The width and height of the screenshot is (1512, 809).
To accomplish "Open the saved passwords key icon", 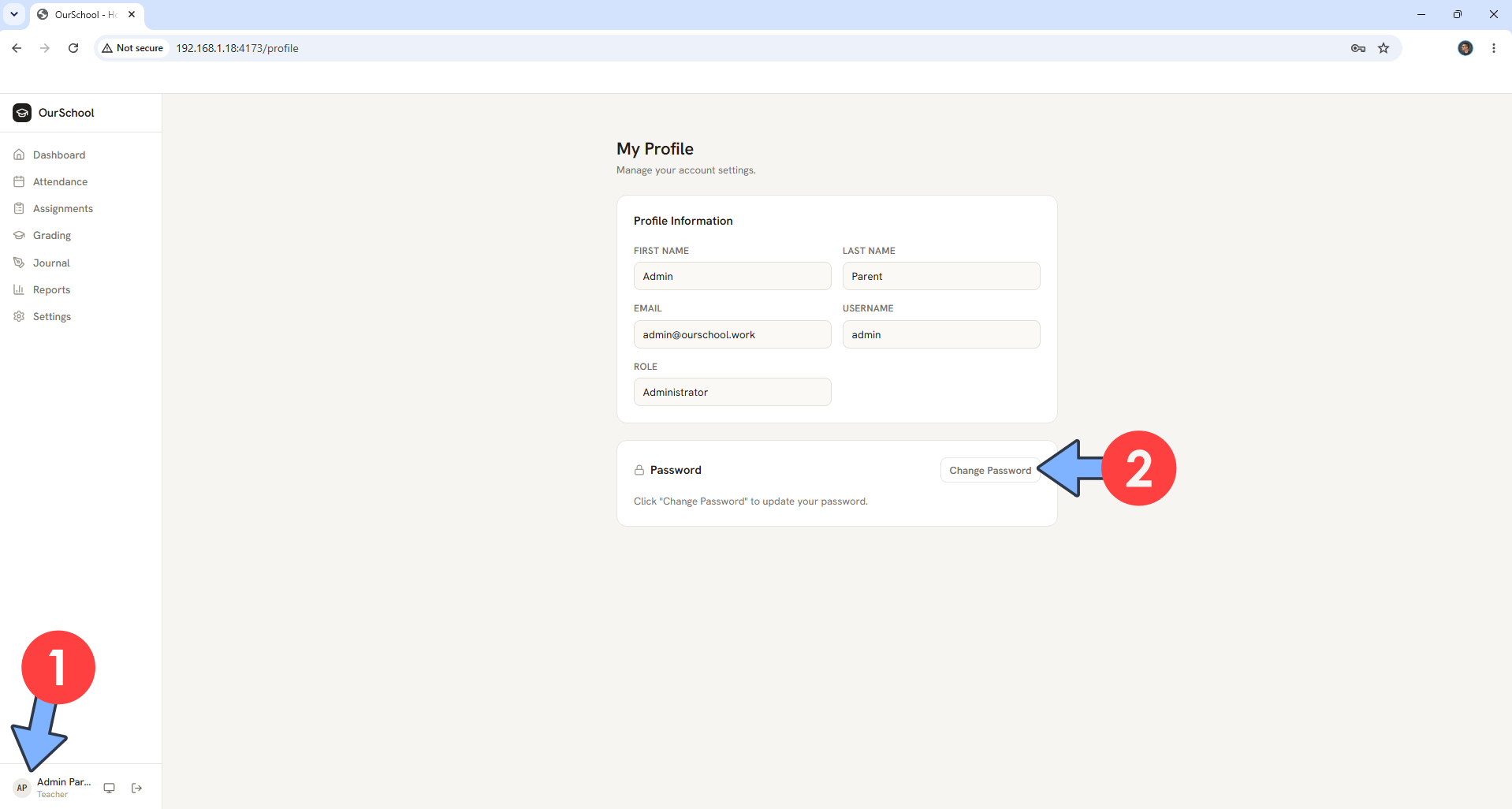I will coord(1357,48).
